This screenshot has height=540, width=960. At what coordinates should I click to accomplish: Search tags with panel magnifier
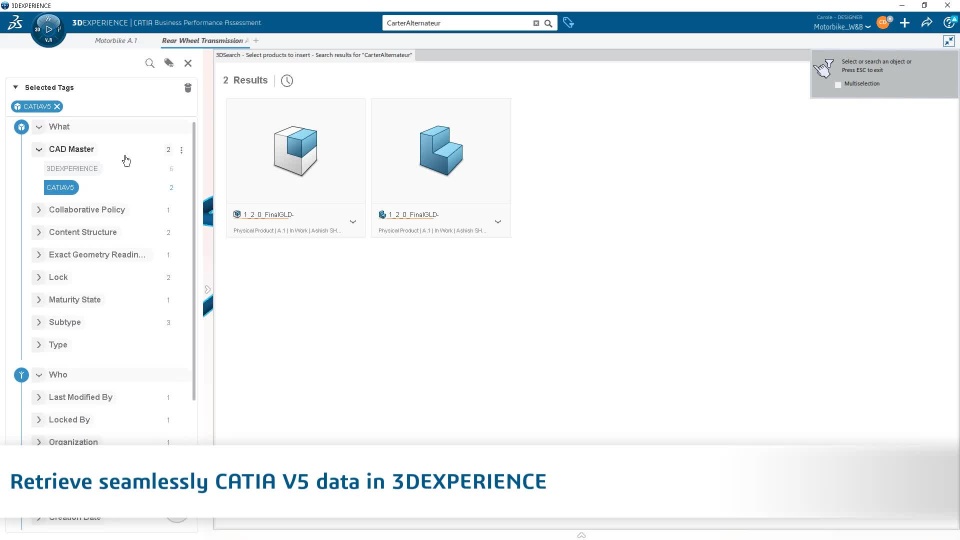[149, 63]
